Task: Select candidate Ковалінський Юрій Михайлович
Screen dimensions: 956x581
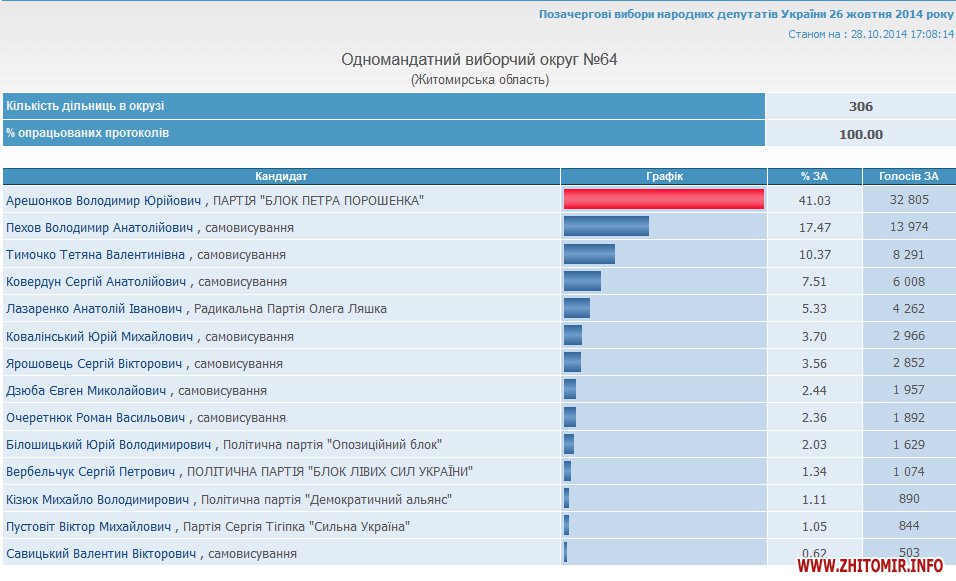Action: (x=100, y=336)
